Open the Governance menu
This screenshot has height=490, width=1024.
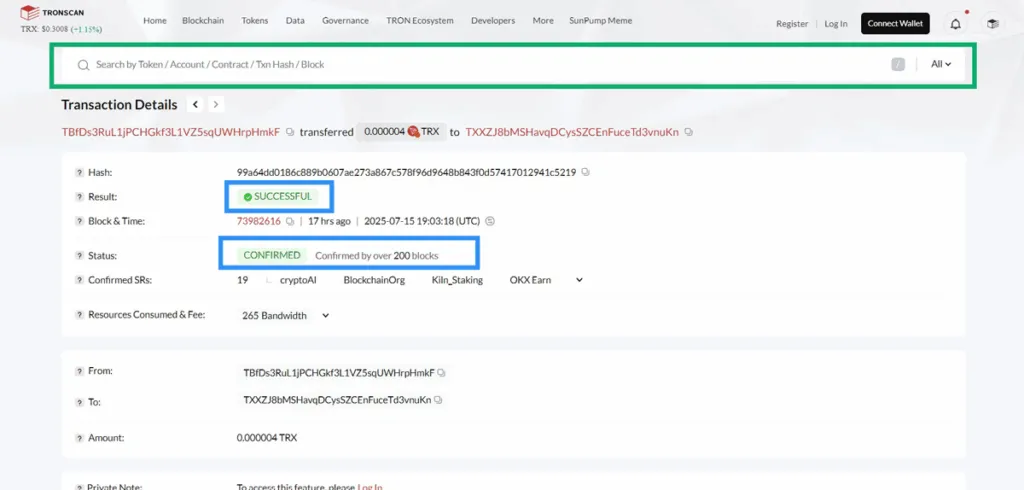tap(345, 20)
